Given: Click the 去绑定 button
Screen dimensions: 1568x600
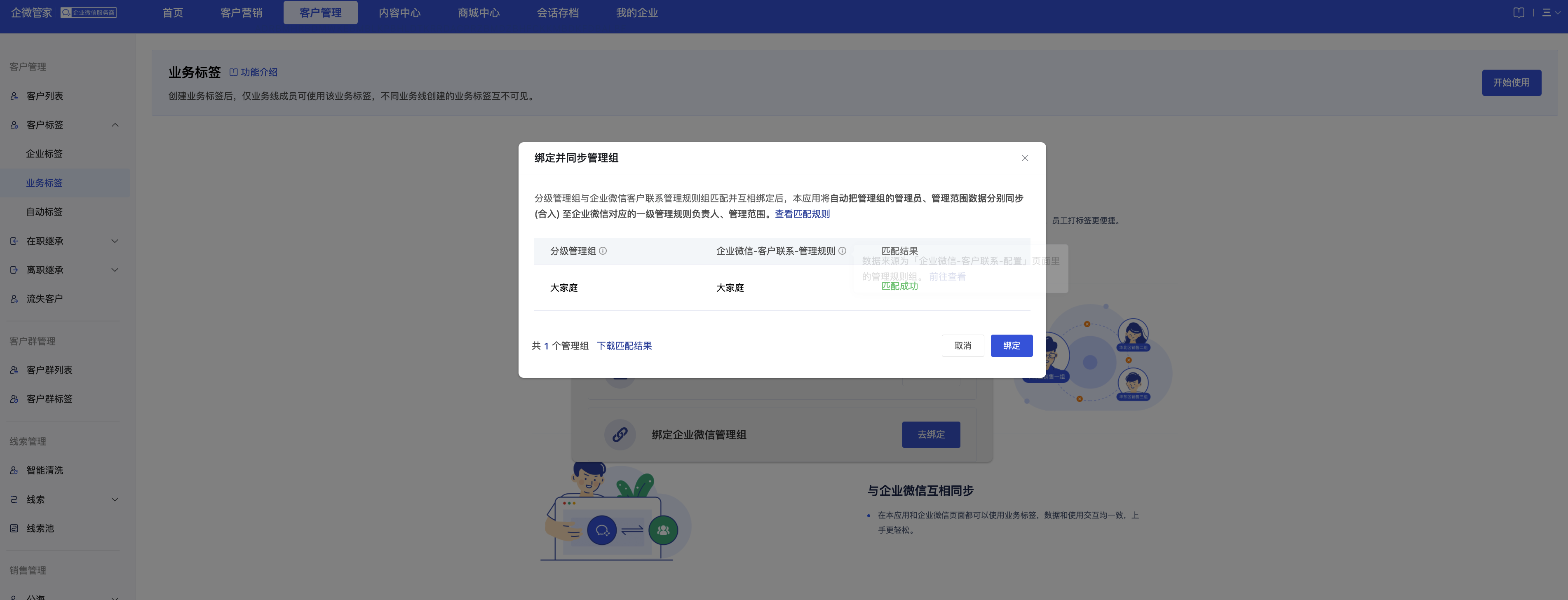Looking at the screenshot, I should click(931, 434).
